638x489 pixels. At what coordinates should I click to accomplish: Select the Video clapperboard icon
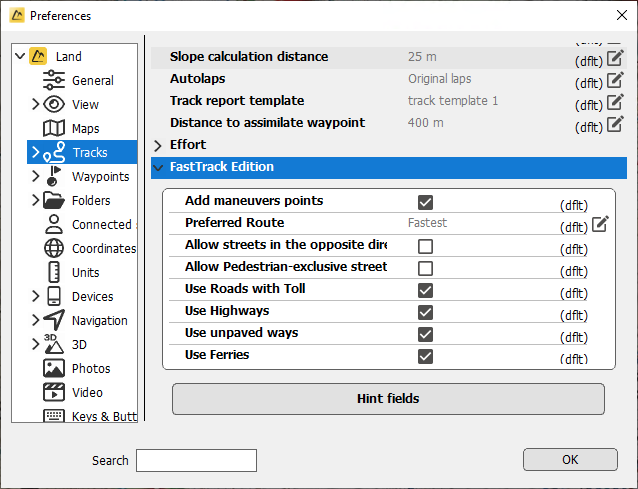(54, 392)
